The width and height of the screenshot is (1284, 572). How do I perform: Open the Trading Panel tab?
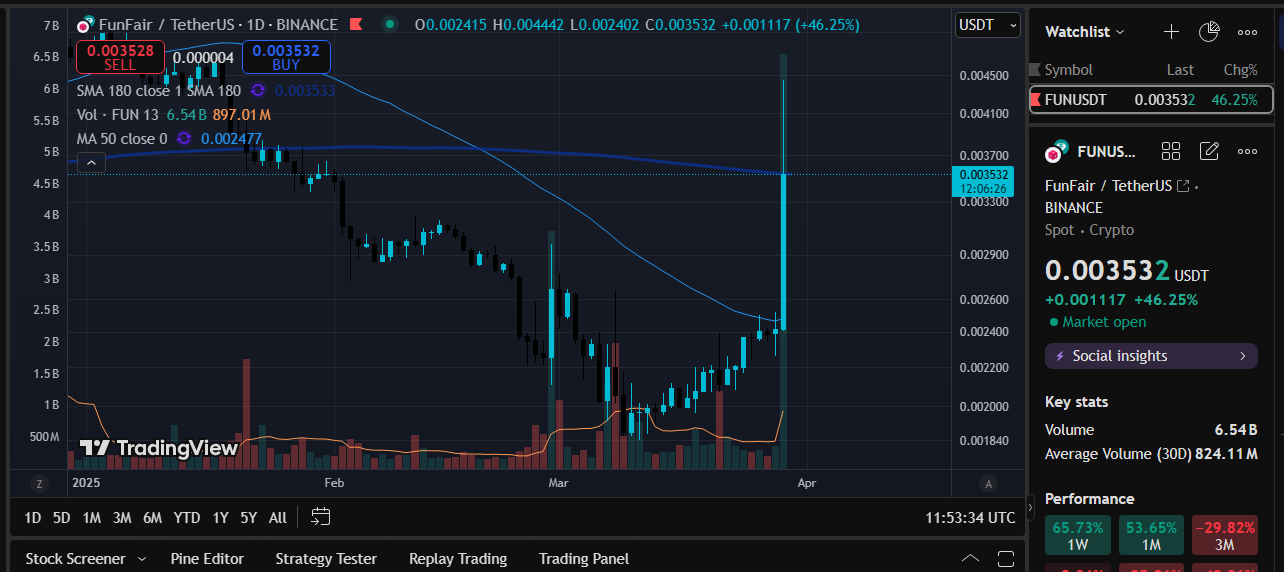click(584, 559)
